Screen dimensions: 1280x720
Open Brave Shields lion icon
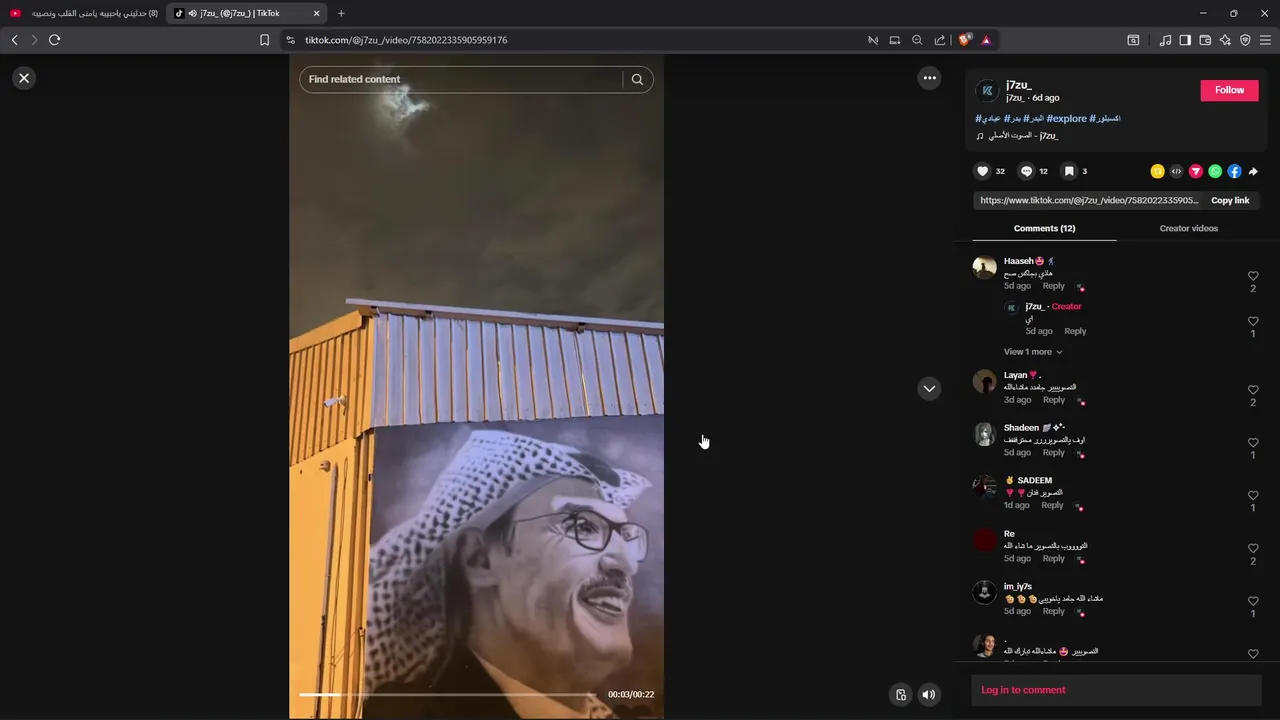point(964,40)
